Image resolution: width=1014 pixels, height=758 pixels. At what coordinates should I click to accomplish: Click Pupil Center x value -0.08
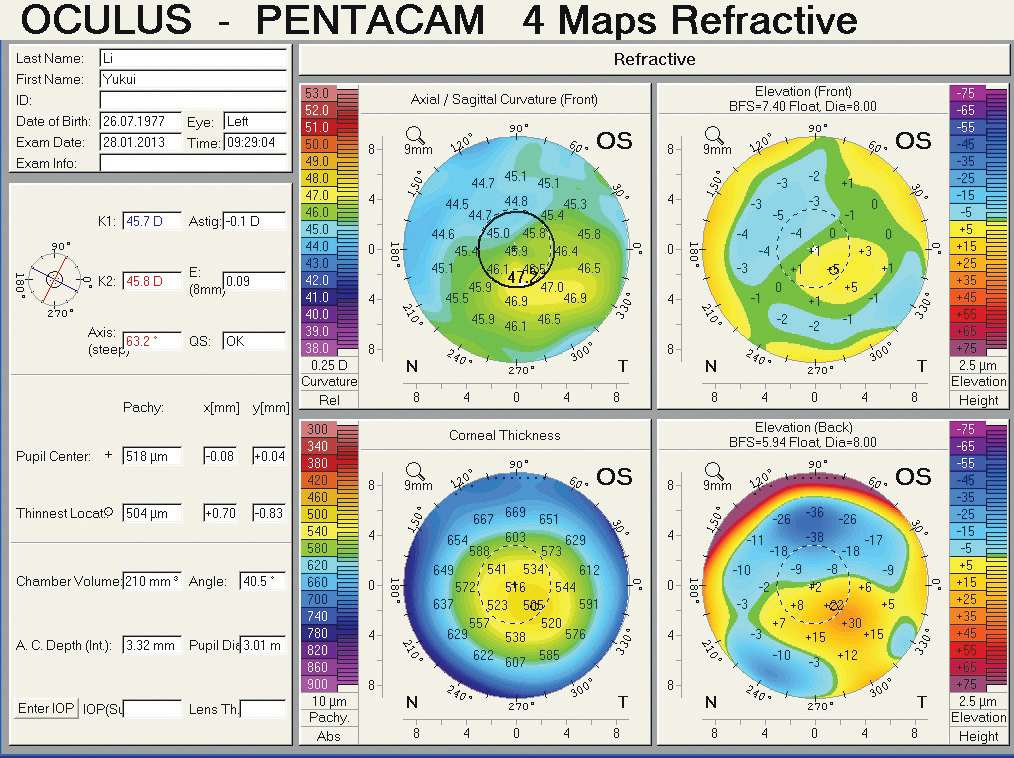[x=221, y=456]
